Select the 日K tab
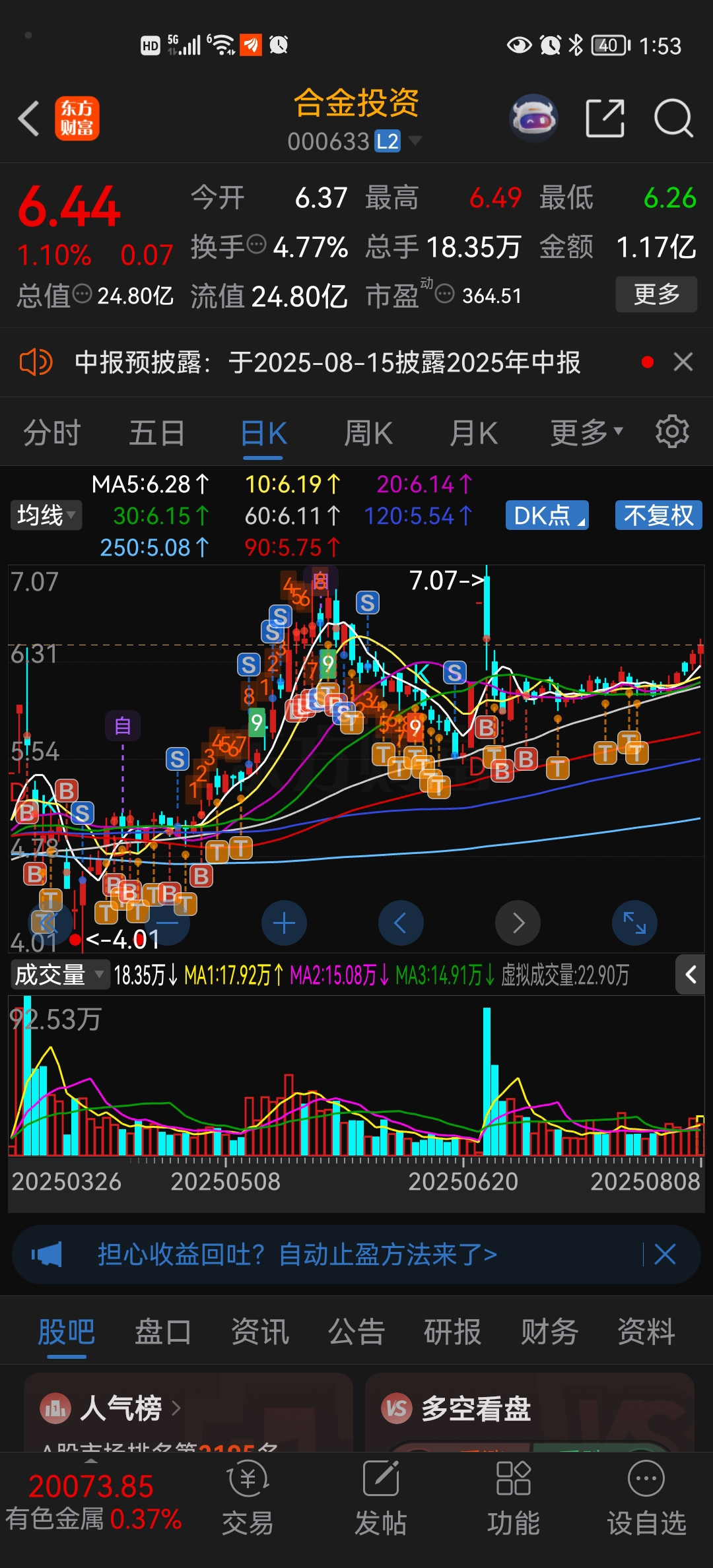Image resolution: width=713 pixels, height=1568 pixels. coord(263,434)
